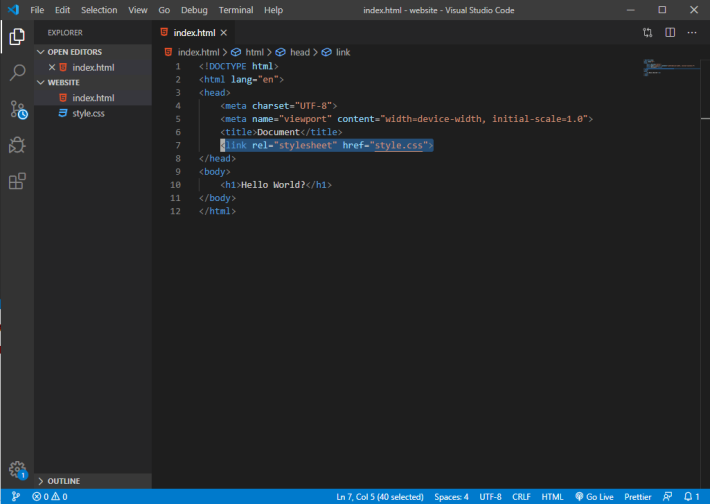Collapse the WEBSITE folder section

click(93, 82)
